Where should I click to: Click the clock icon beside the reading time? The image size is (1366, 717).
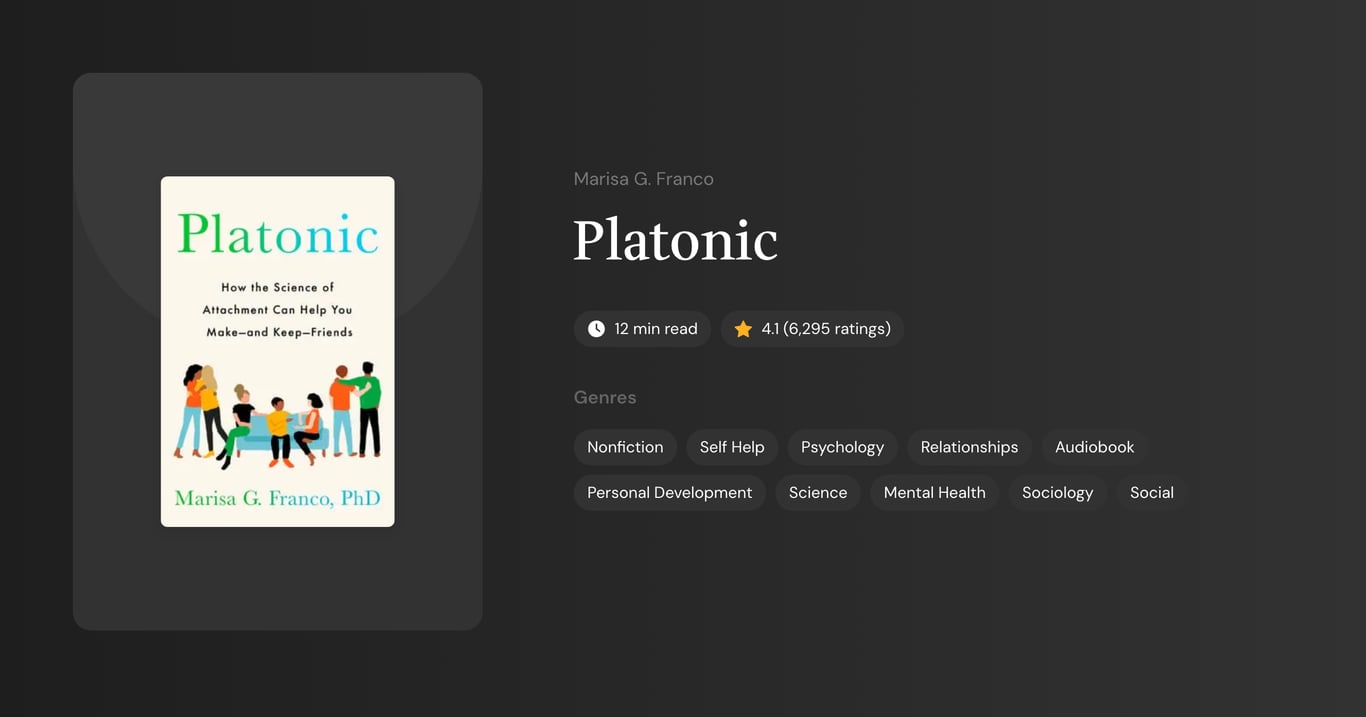(595, 328)
